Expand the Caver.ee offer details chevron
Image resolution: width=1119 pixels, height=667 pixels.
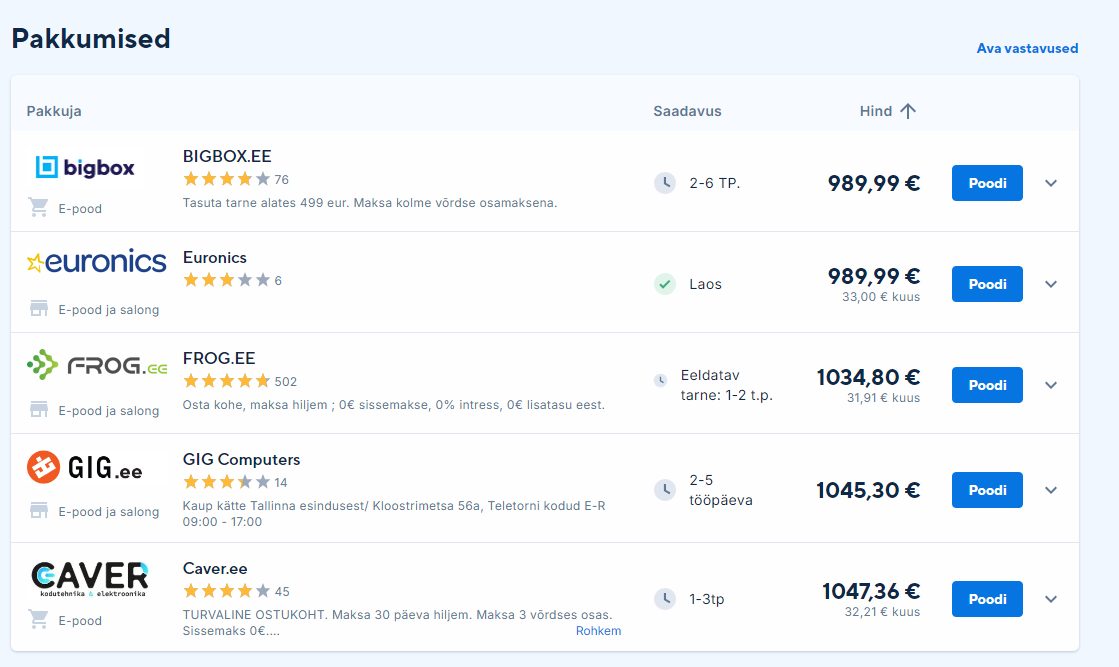1050,599
